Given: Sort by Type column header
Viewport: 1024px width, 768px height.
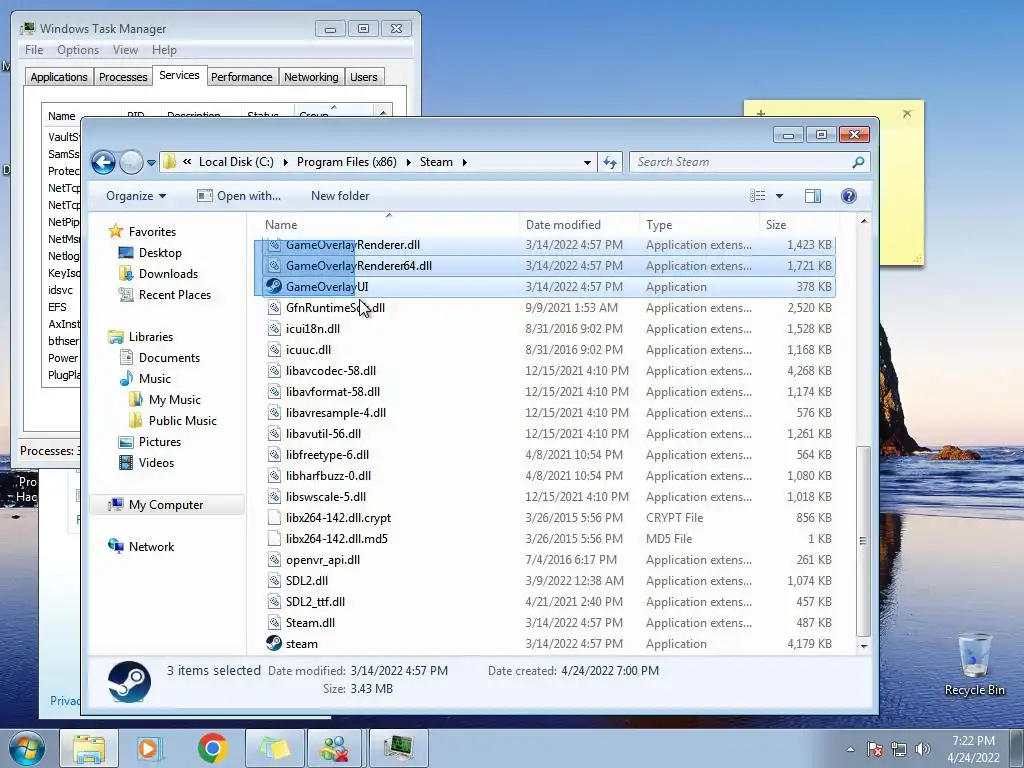Looking at the screenshot, I should pyautogui.click(x=700, y=225).
